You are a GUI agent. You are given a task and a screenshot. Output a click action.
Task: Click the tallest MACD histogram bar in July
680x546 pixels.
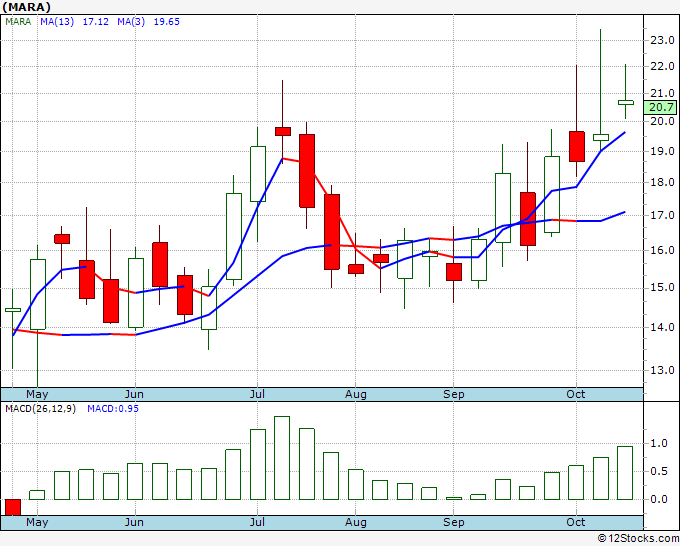click(x=282, y=458)
